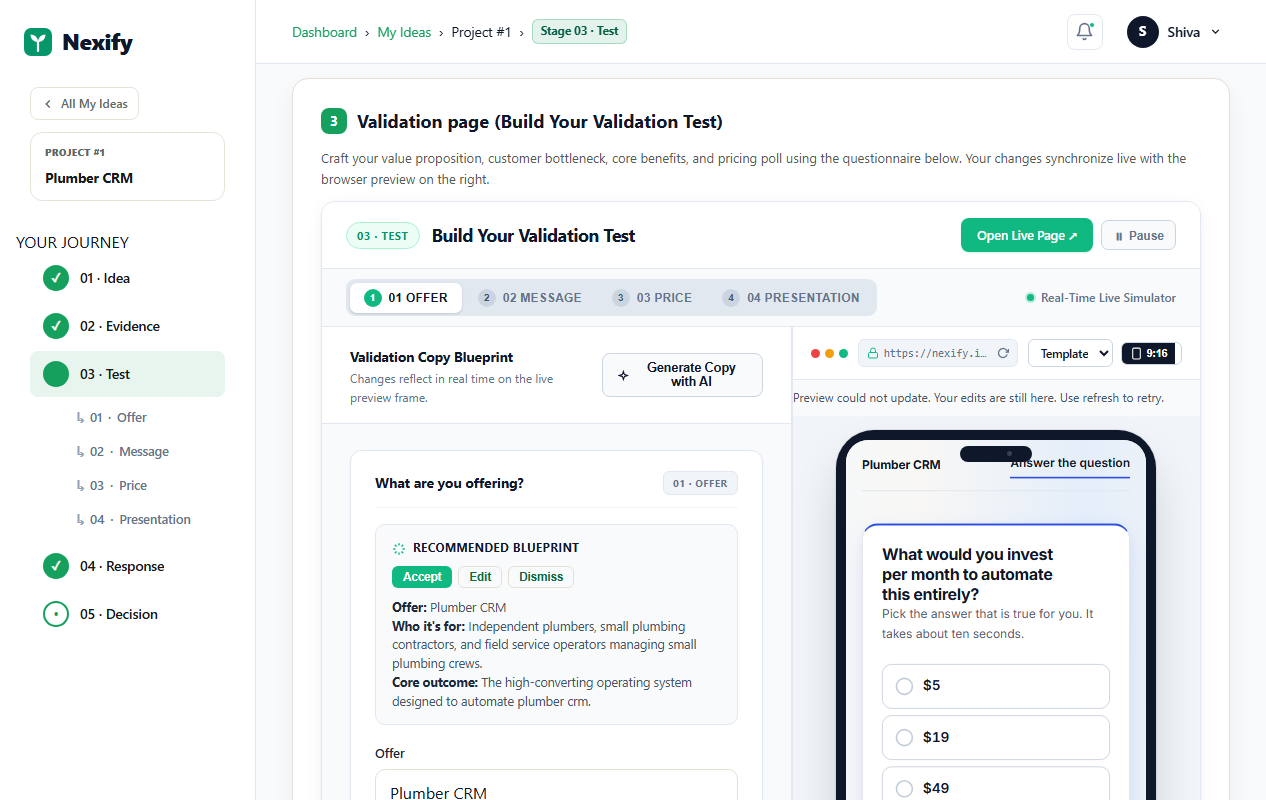
Task: Open the 05 · Decision journey step
Action: coord(127,614)
